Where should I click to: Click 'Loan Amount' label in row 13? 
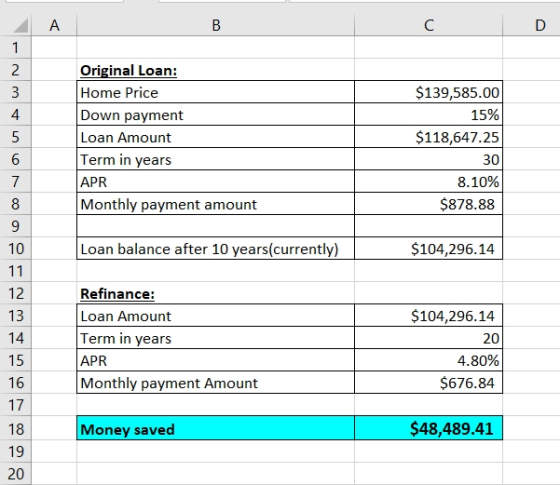pos(216,315)
